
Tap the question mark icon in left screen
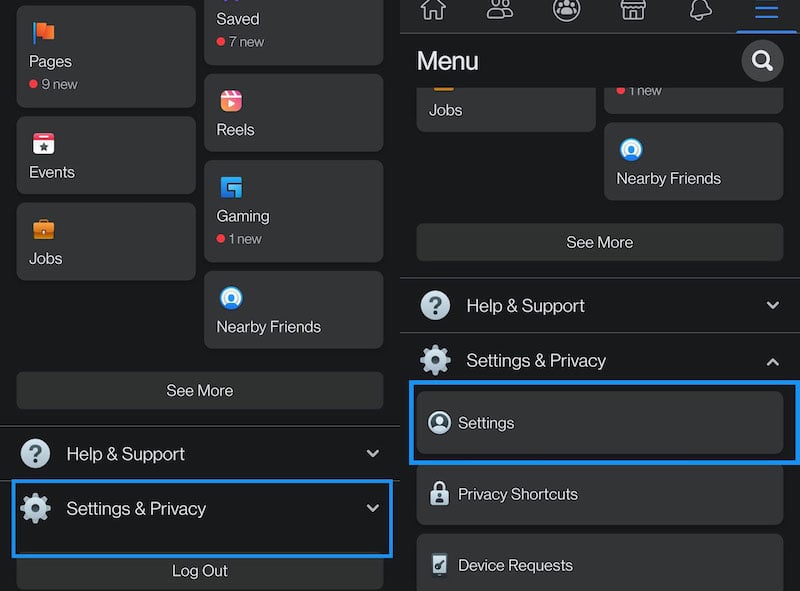(x=35, y=453)
